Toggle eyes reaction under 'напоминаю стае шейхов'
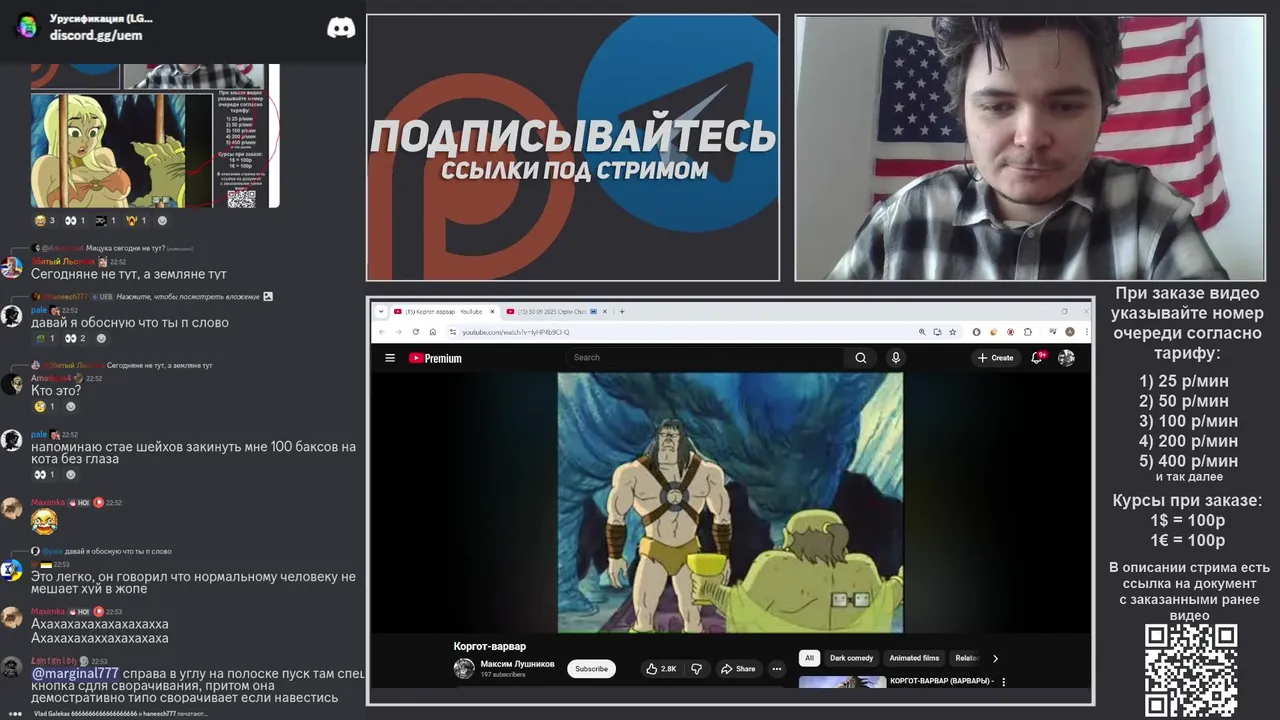This screenshot has height=720, width=1280. [45, 475]
